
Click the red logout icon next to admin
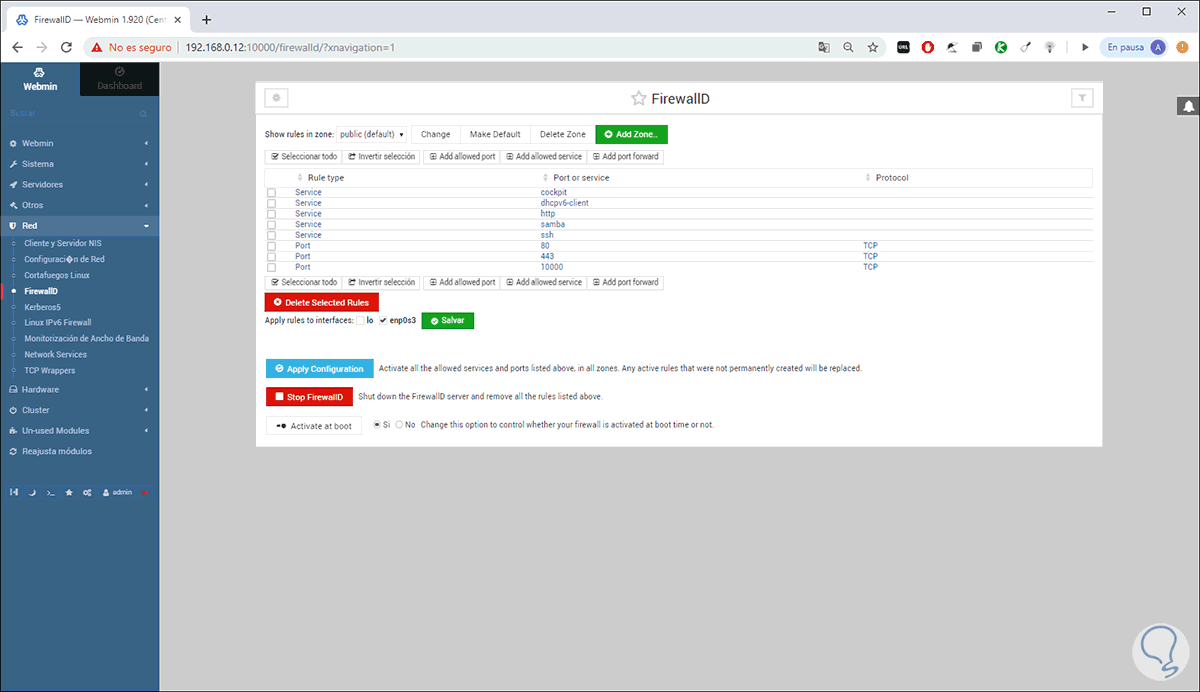point(145,492)
